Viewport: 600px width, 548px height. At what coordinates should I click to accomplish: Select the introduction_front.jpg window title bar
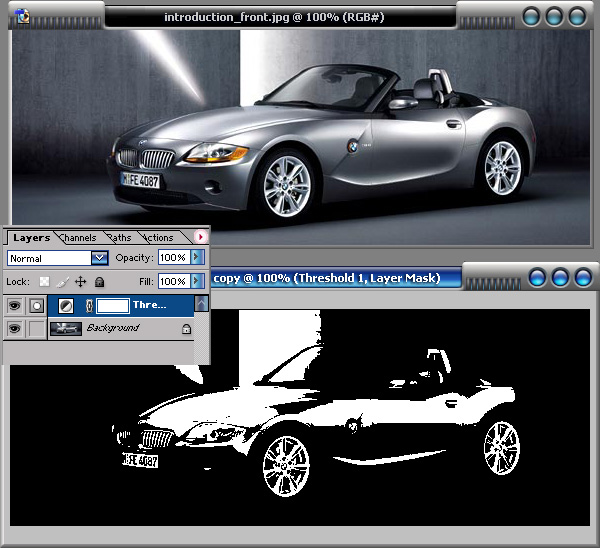coord(280,17)
